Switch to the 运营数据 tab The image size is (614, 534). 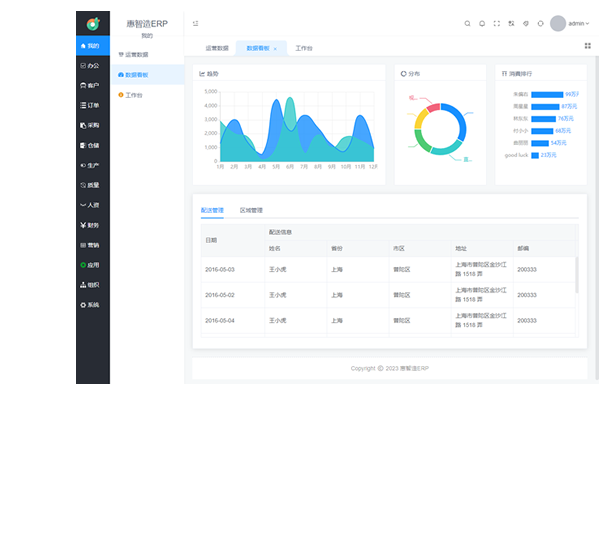tap(217, 48)
